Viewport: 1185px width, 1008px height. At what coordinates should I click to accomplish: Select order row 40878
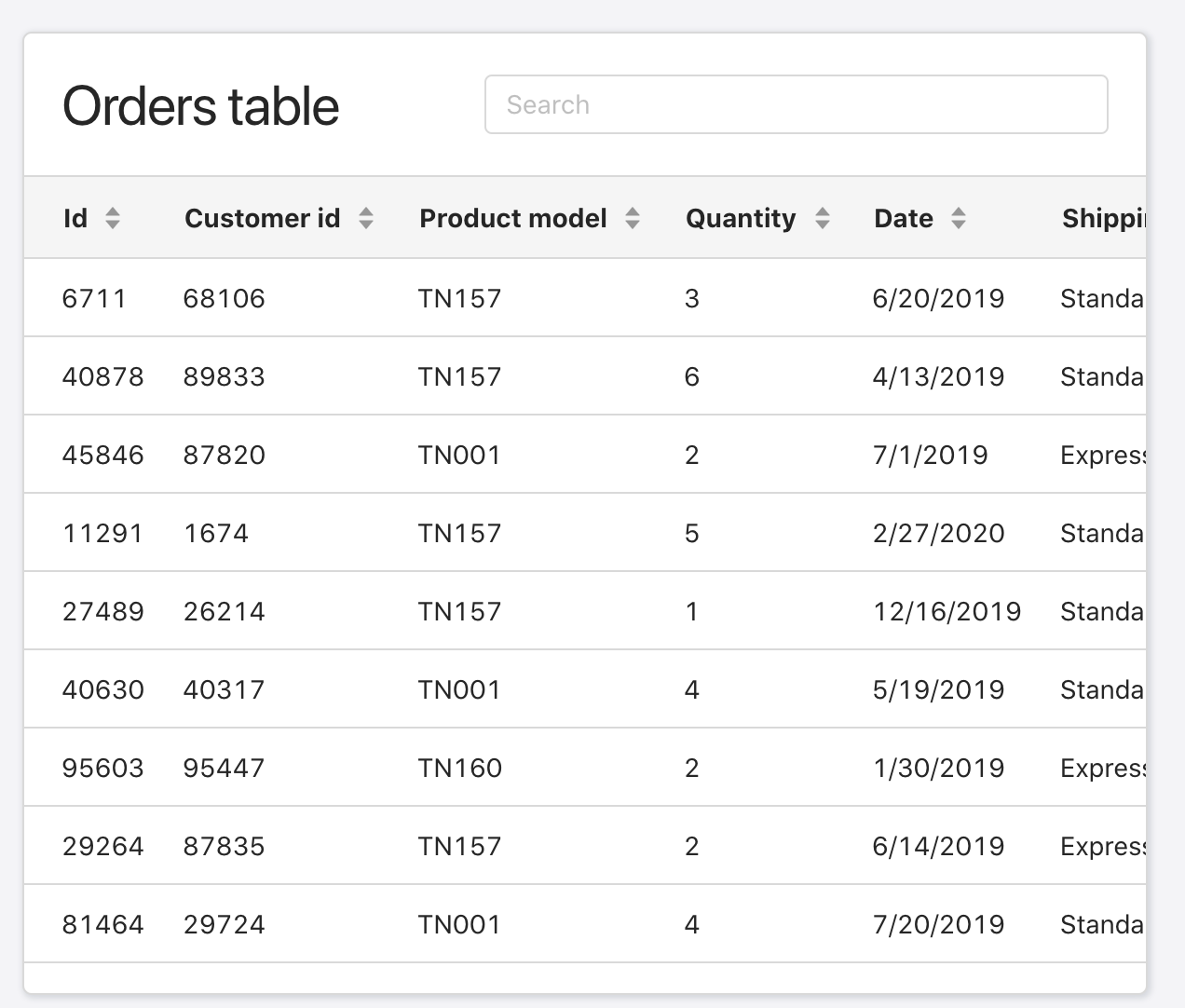tap(102, 376)
